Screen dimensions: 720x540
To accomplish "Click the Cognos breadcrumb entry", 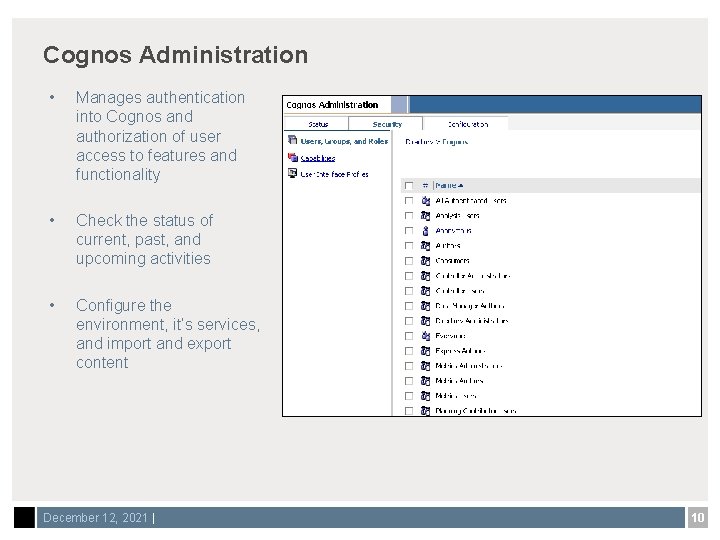I will point(455,142).
